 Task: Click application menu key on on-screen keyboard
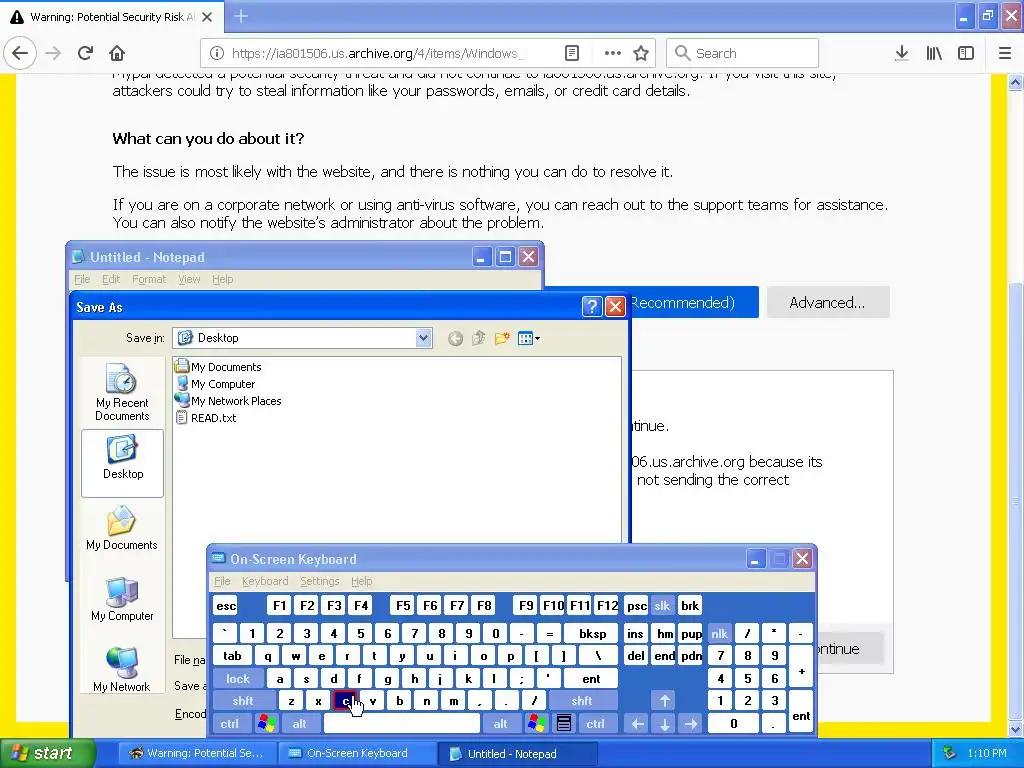point(564,724)
